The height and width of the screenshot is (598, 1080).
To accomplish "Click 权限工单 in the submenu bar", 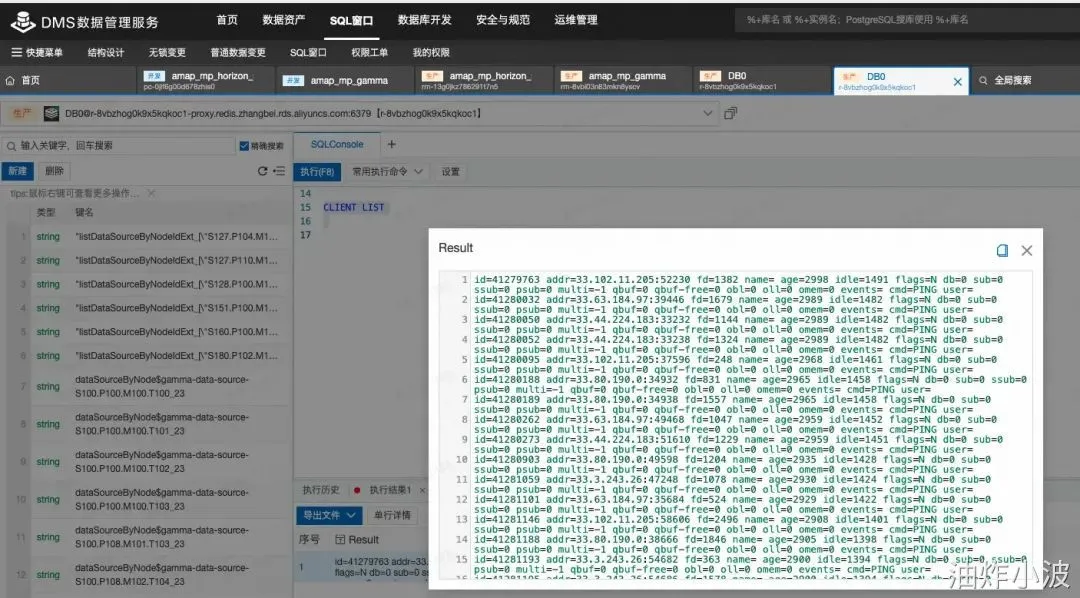I will coord(369,52).
